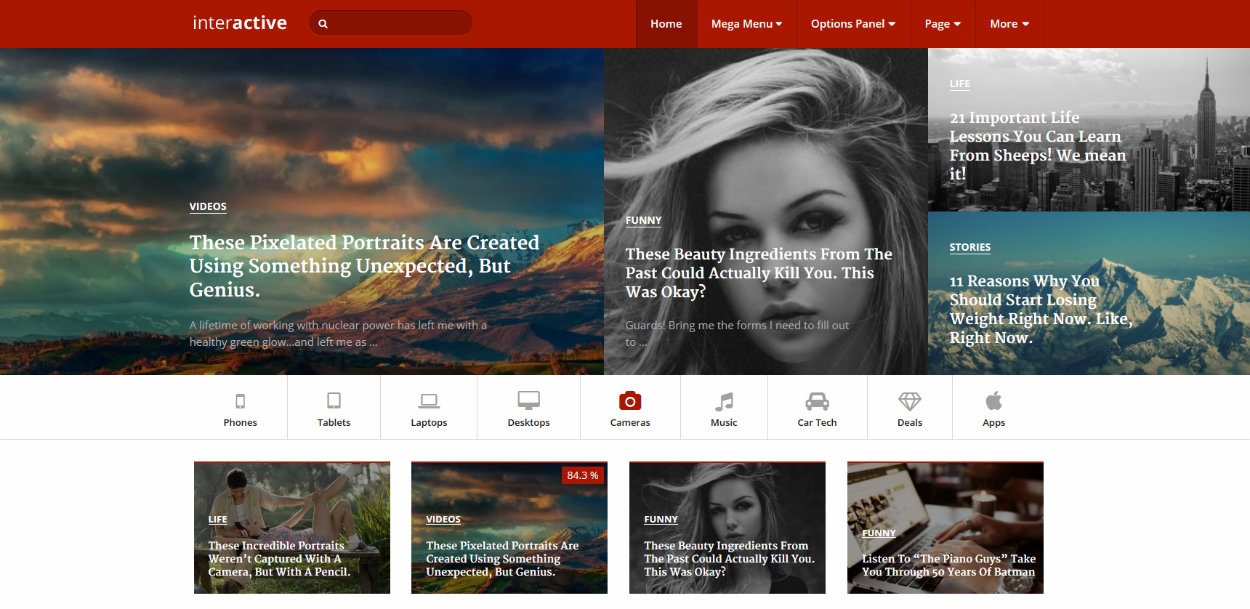Open '11 Reasons Why You Should Start' article
1250x609 pixels.
pos(1041,309)
